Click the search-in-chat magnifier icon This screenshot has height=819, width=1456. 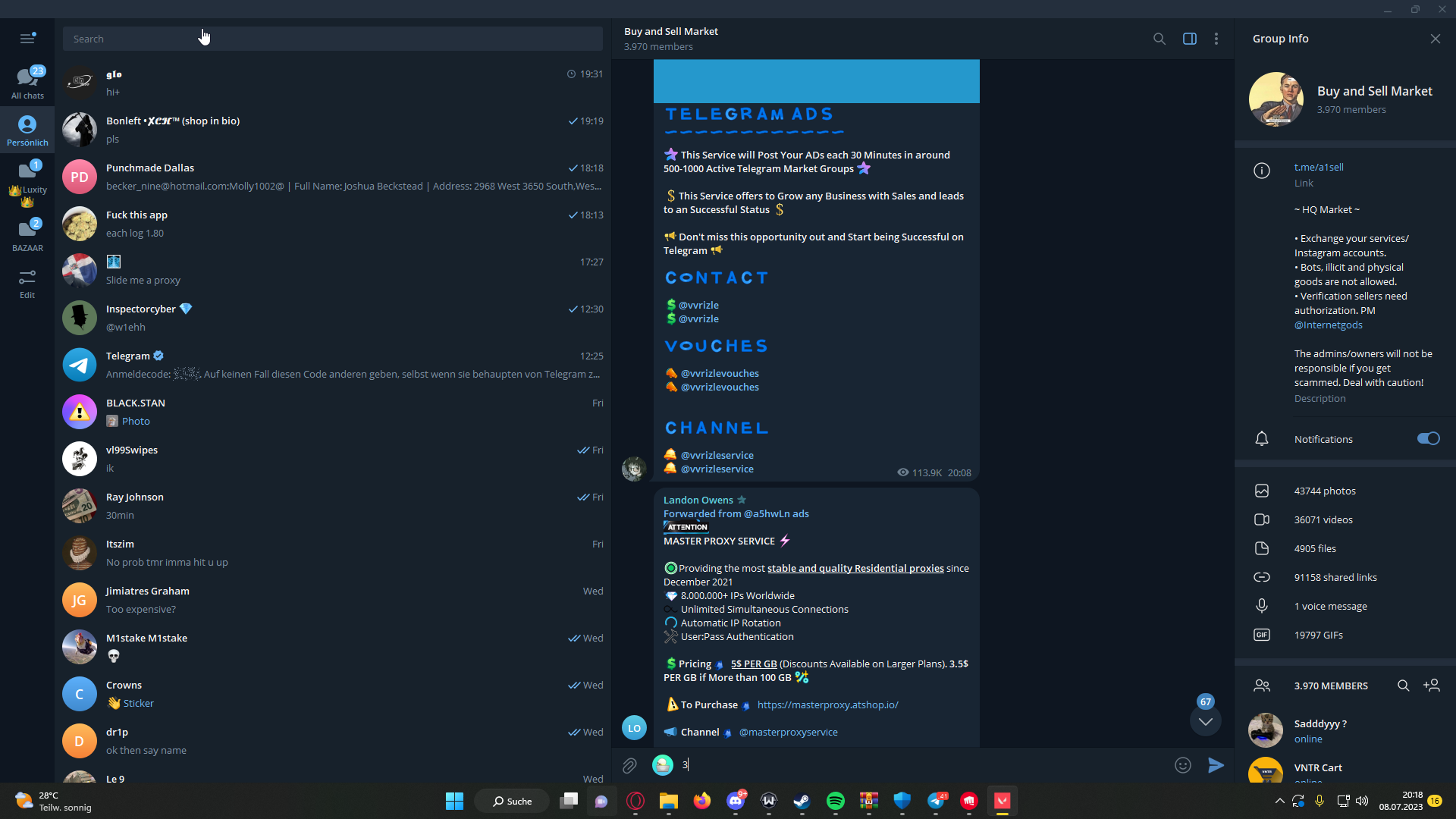point(1159,39)
